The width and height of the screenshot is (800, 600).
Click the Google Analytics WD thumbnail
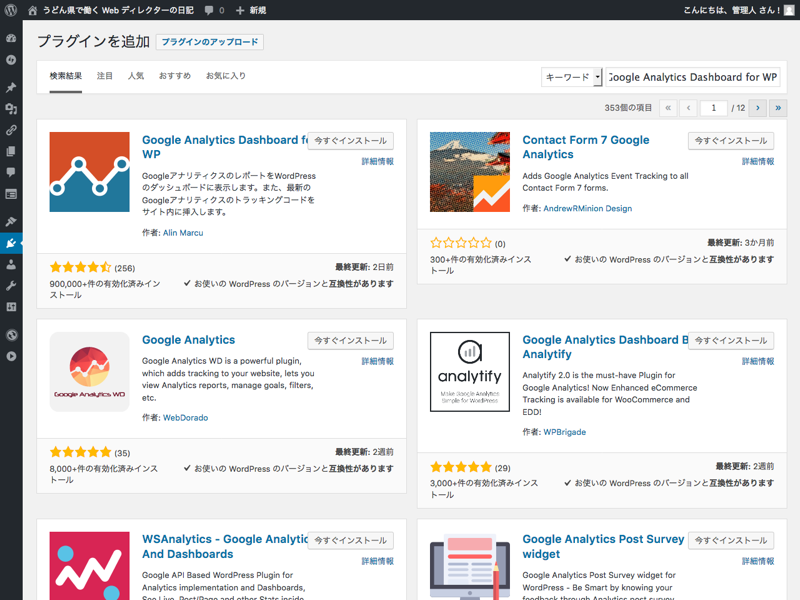(89, 372)
